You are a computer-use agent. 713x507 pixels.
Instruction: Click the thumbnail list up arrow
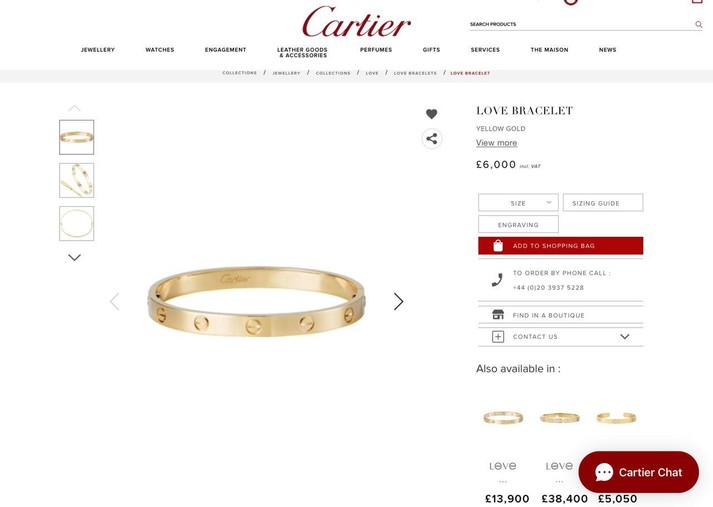click(75, 108)
